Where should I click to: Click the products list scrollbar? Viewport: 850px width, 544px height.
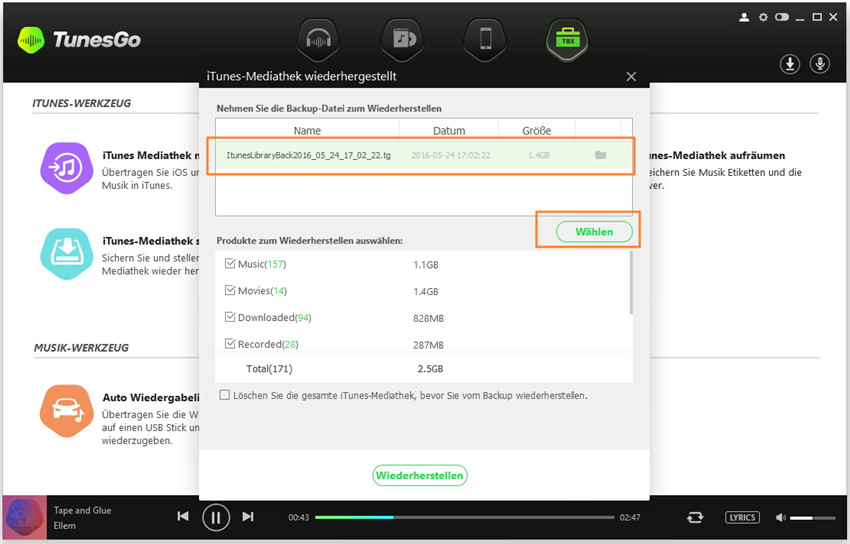630,282
